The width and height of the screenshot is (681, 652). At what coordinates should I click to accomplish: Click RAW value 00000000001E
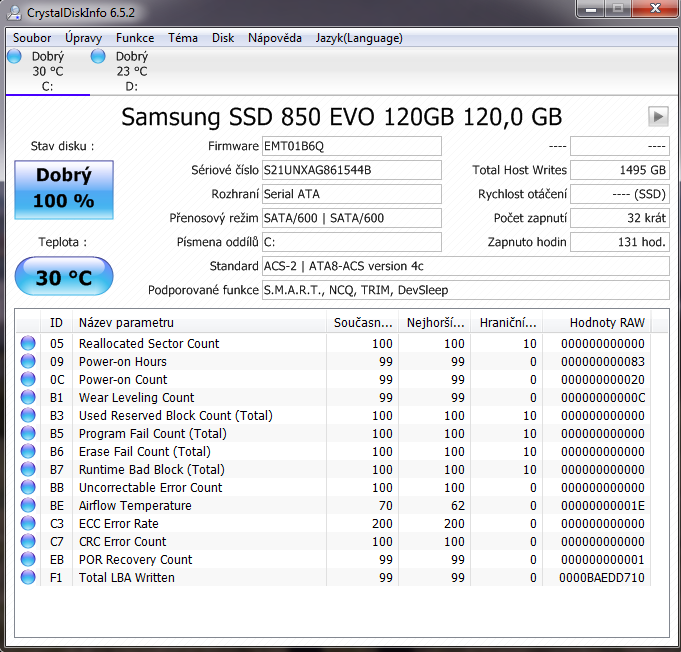pos(603,506)
